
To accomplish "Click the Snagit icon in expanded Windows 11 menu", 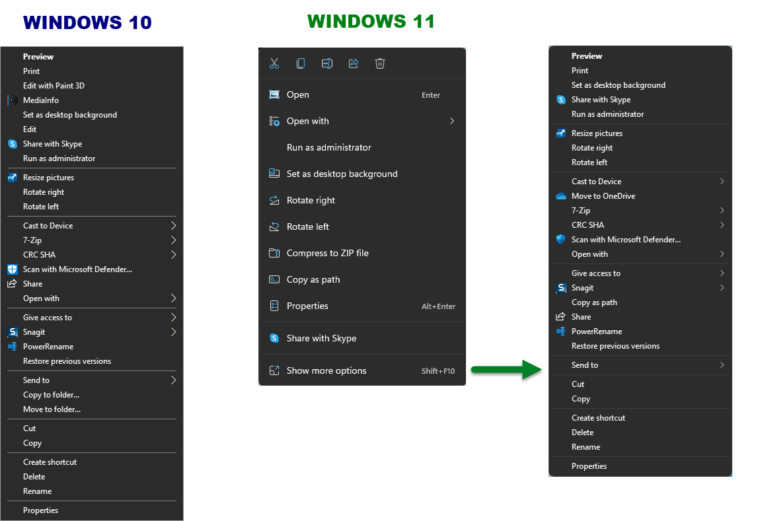I will [561, 288].
